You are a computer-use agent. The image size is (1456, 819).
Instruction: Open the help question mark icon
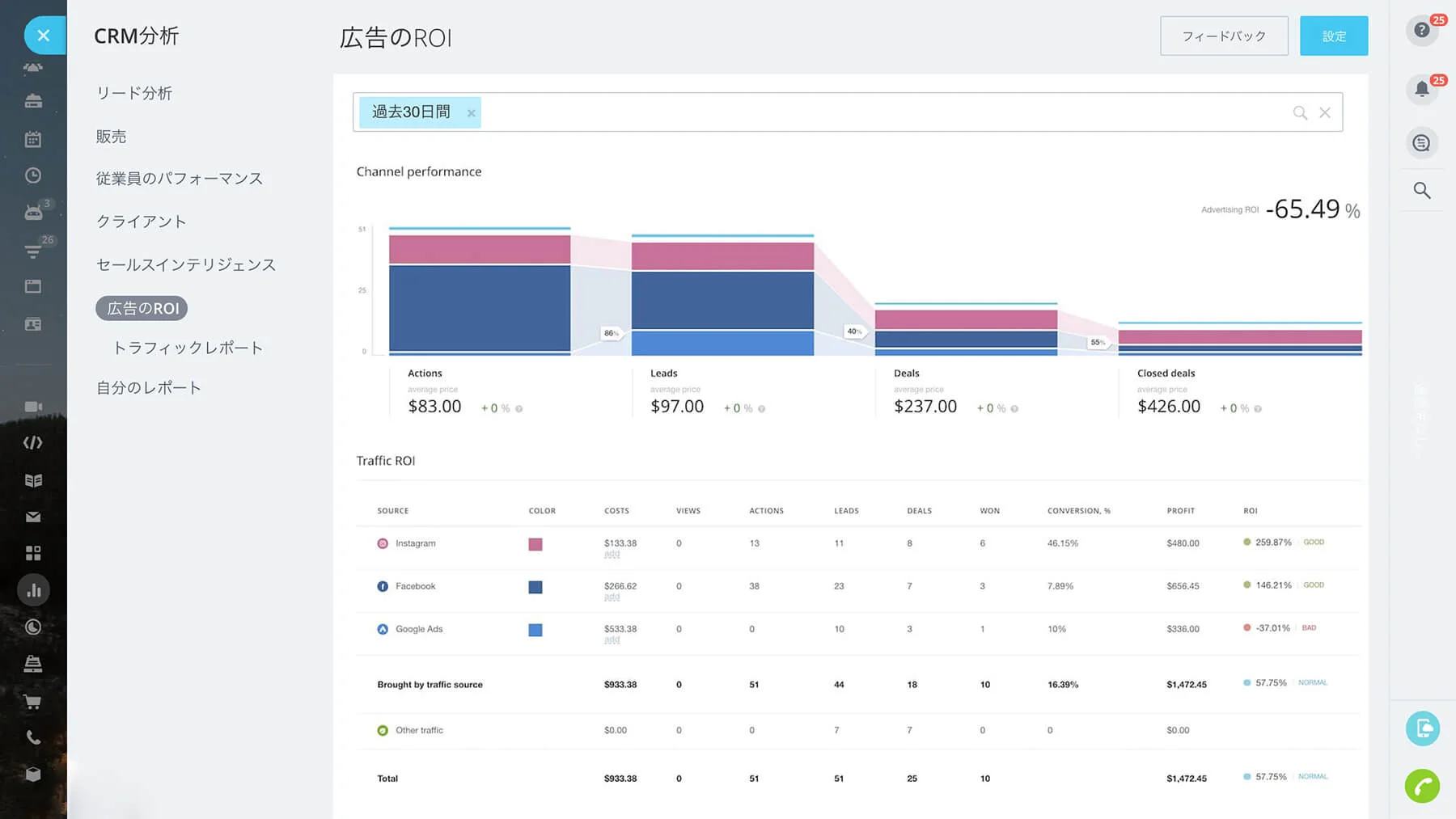click(1421, 30)
